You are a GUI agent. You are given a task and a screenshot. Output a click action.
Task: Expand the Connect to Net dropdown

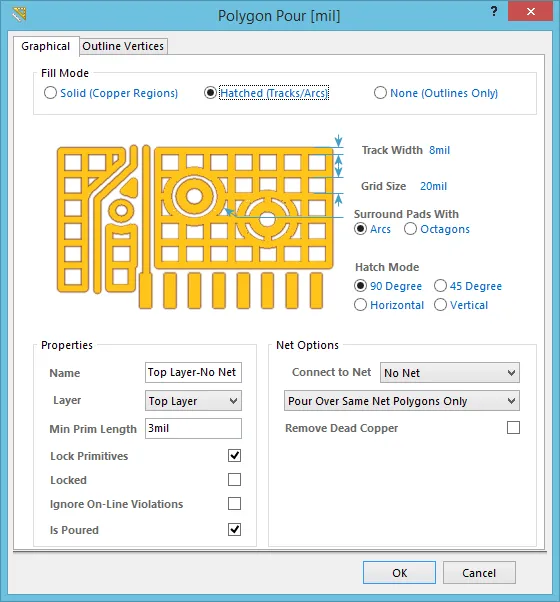(x=449, y=372)
